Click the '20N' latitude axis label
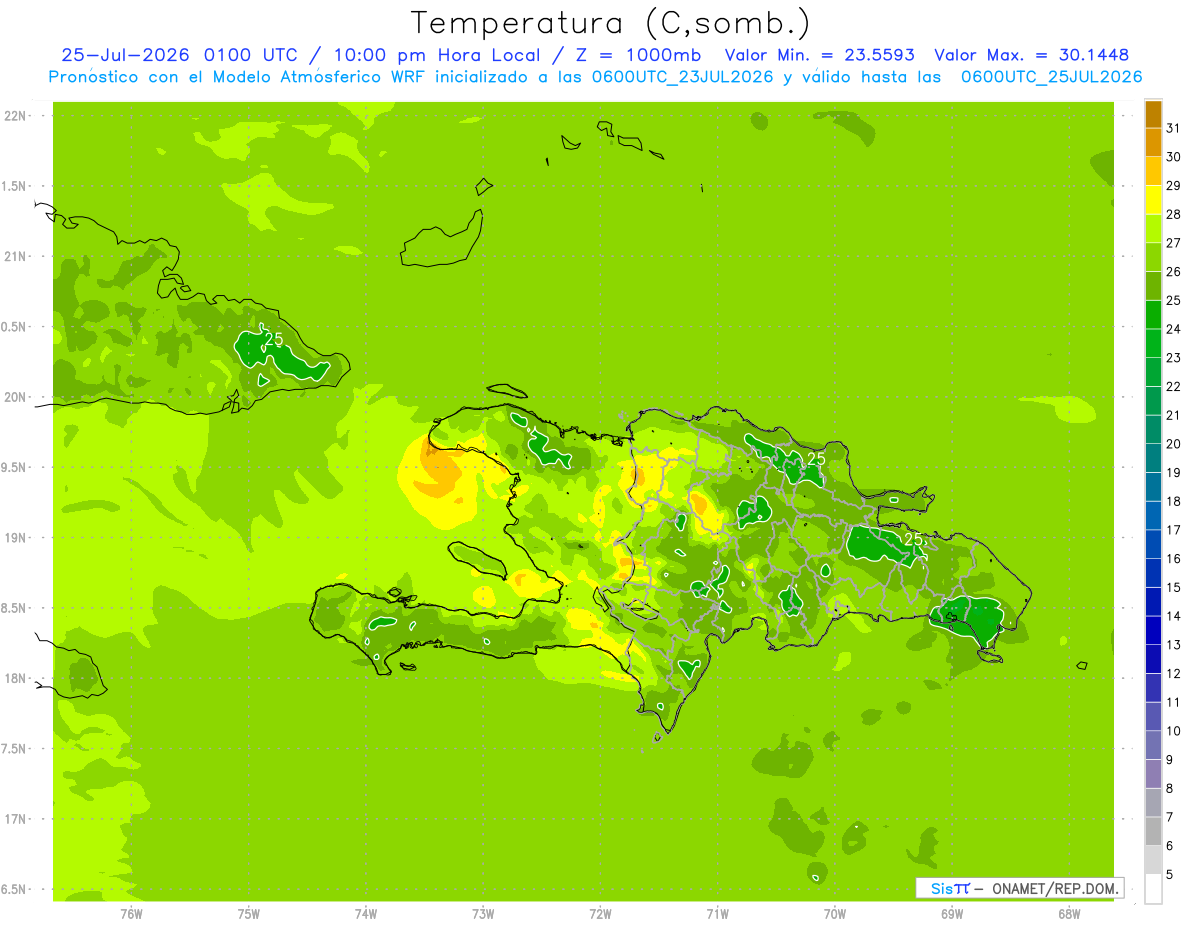This screenshot has height=927, width=1200. coord(15,397)
